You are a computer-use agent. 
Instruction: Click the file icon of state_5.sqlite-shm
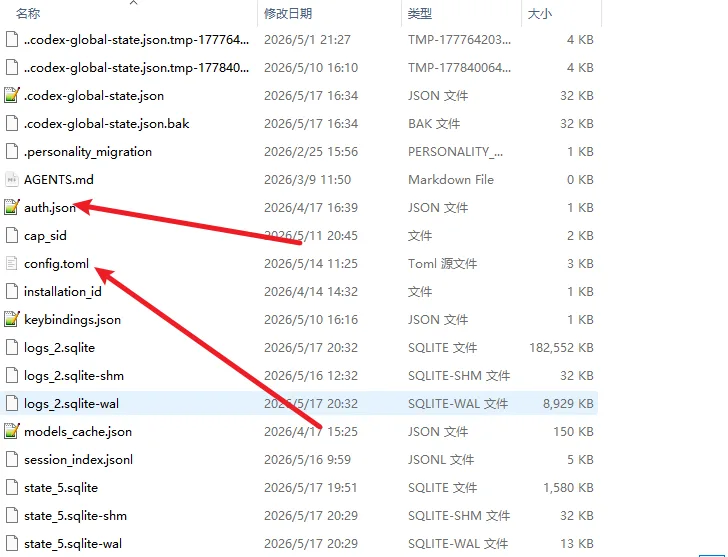[x=12, y=515]
